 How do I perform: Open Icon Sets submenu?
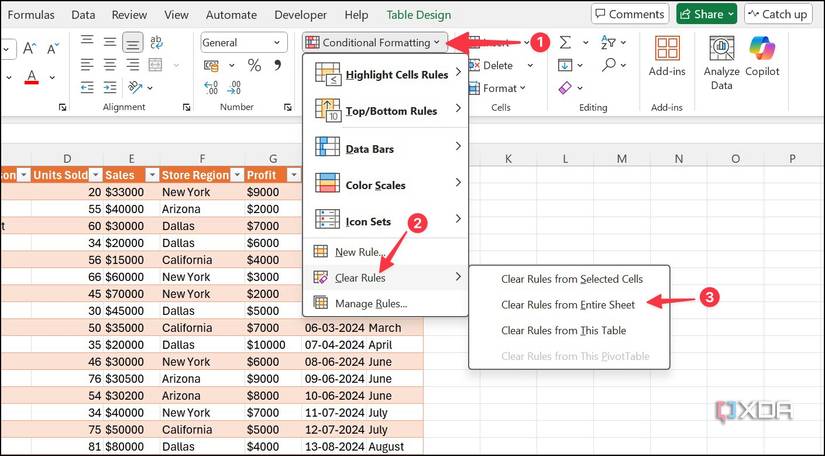click(386, 221)
